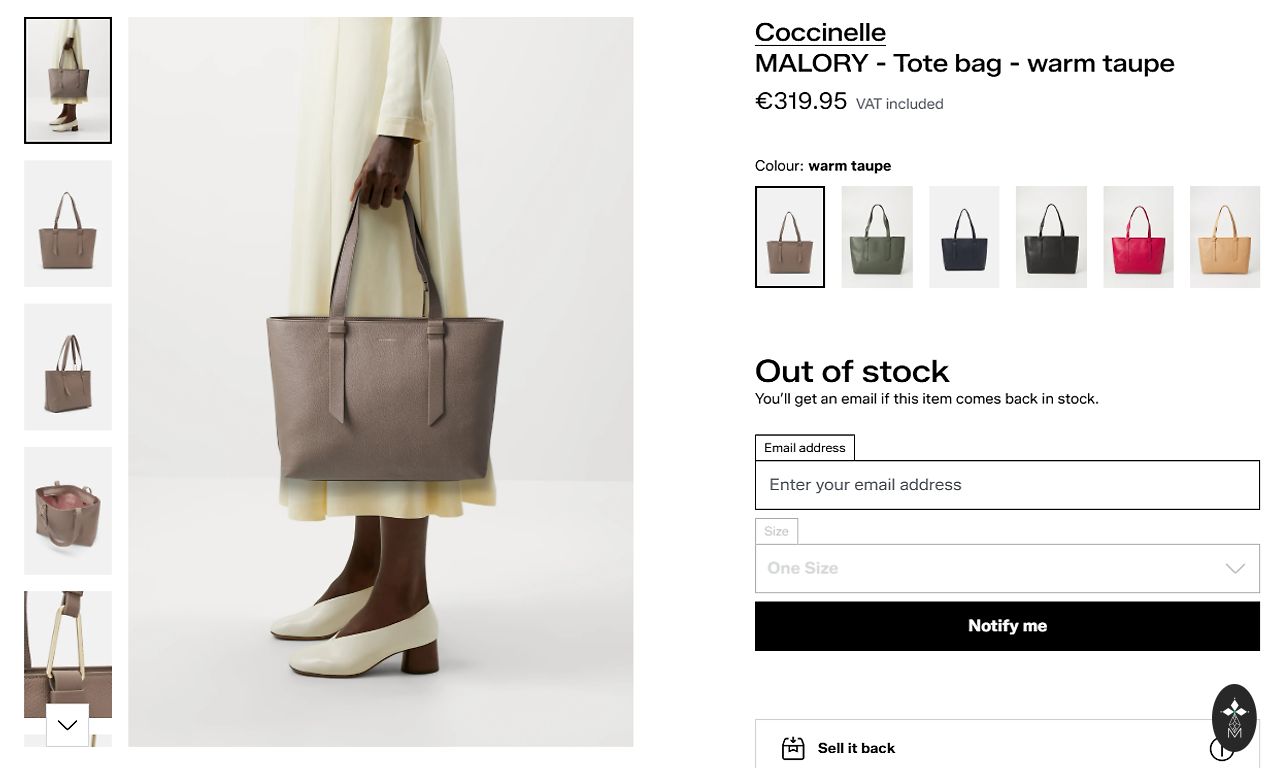1273x768 pixels.
Task: Click the dark floating assistant badge icon
Action: [x=1234, y=717]
